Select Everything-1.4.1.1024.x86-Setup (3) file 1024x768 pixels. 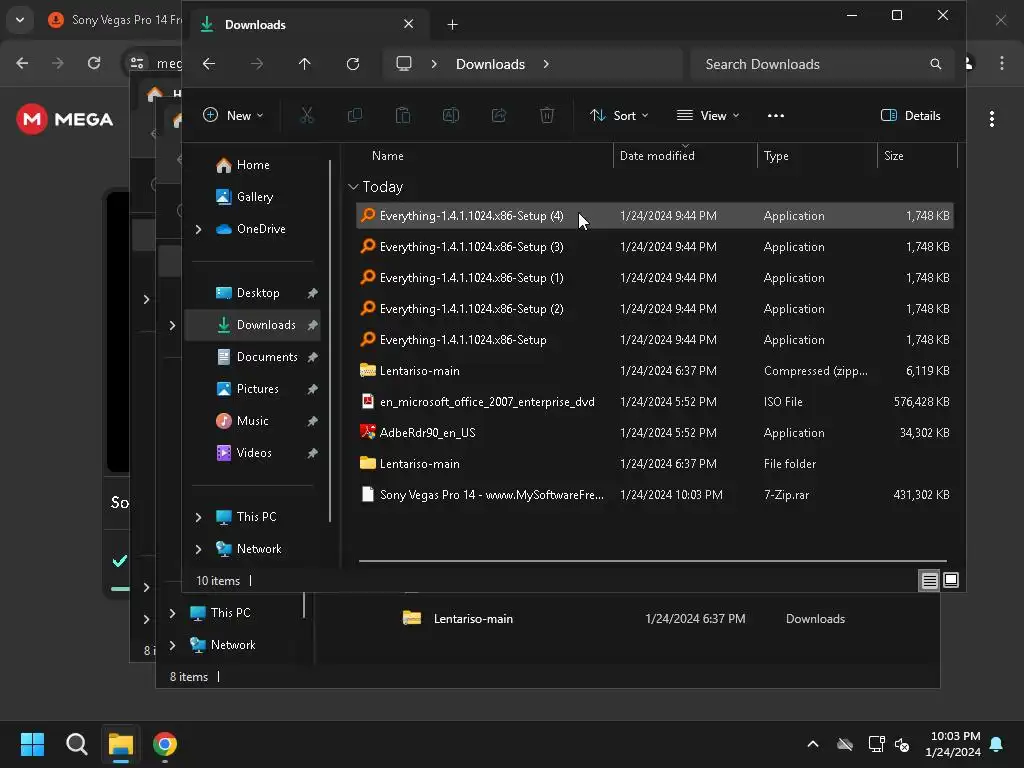(x=654, y=247)
